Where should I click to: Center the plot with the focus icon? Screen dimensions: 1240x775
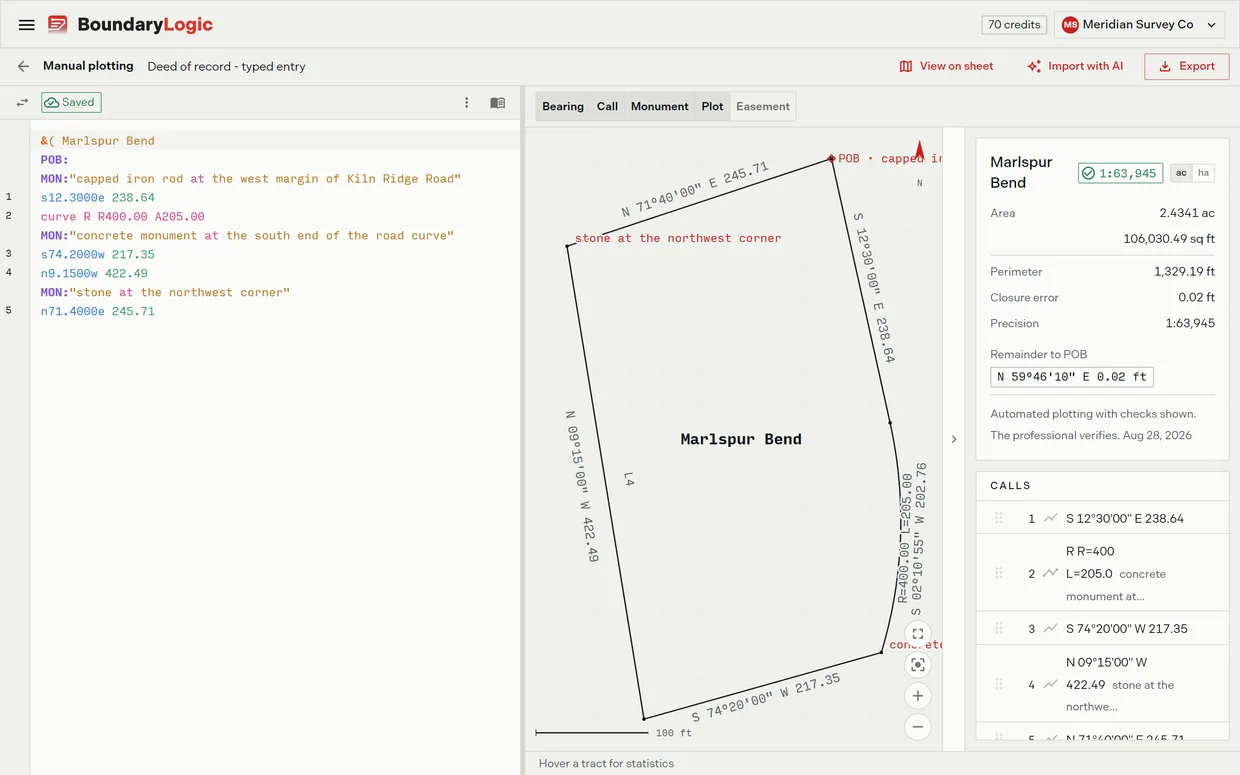pos(918,665)
